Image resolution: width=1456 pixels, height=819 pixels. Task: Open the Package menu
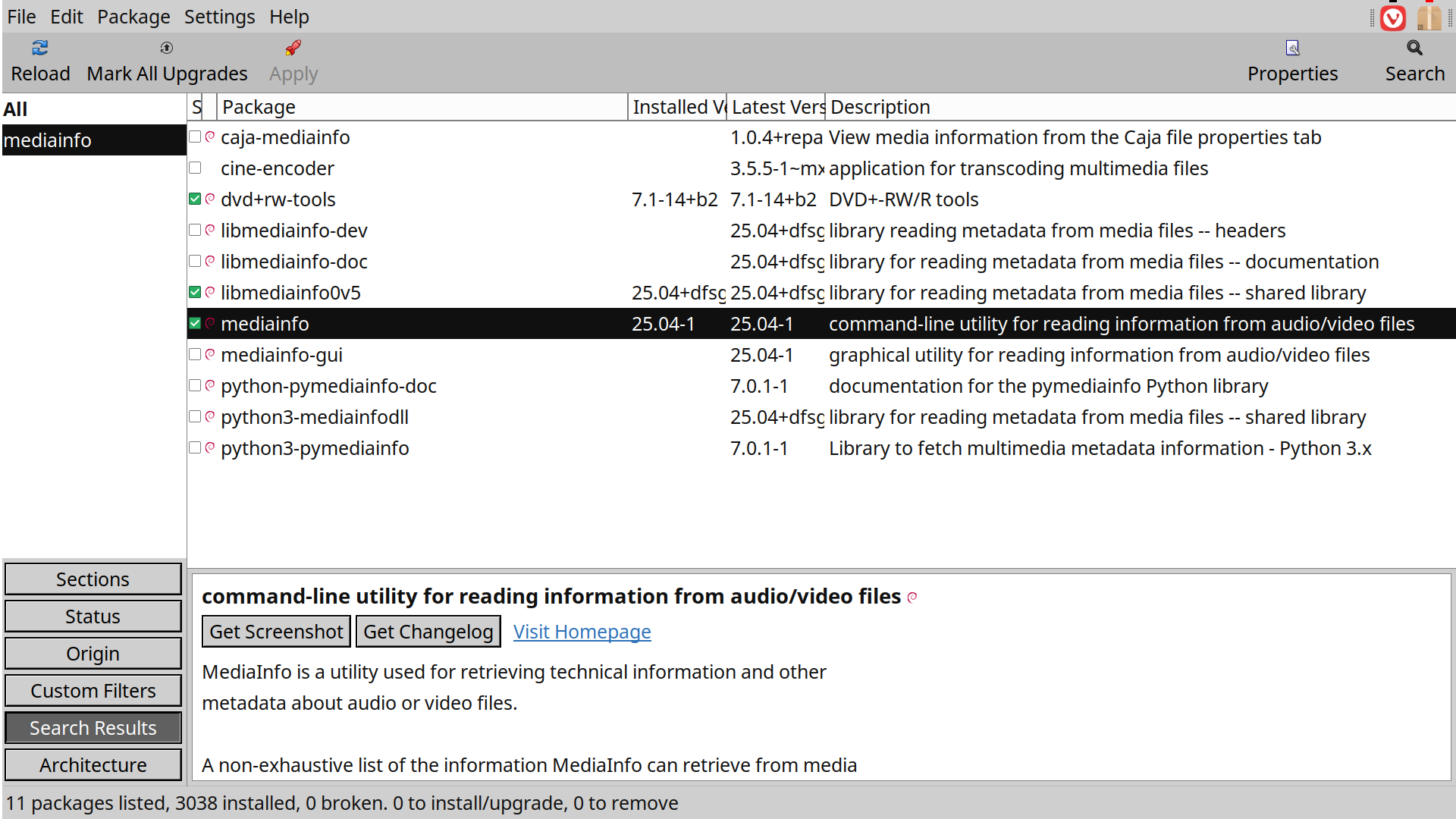tap(133, 16)
